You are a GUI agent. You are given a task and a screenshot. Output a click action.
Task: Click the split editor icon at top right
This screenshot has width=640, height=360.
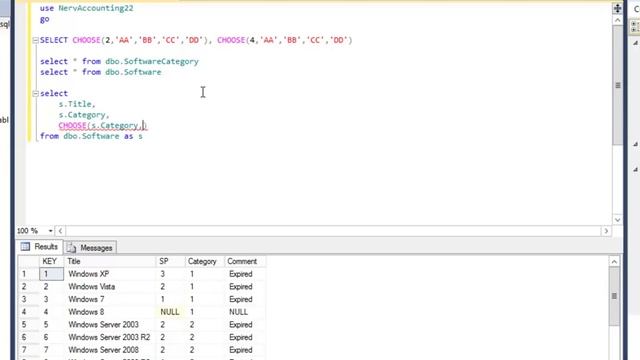(x=617, y=8)
